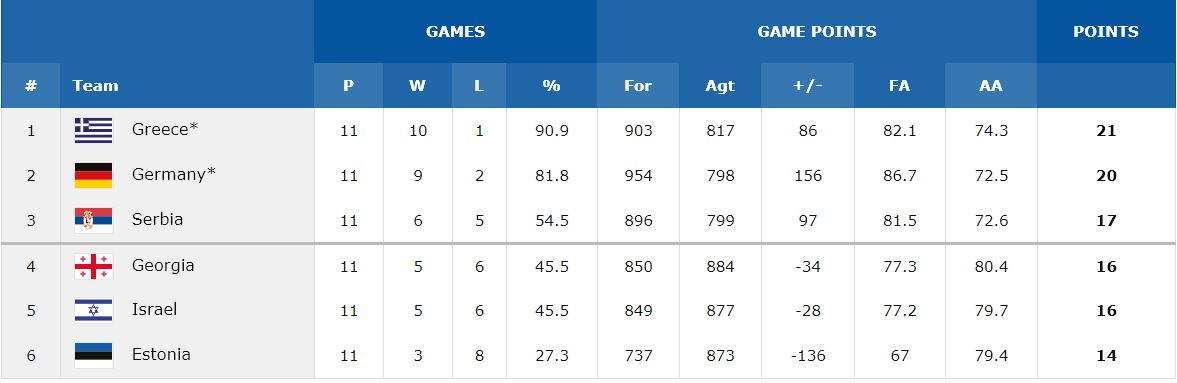The height and width of the screenshot is (383, 1177).
Task: Sort by the +/- column header
Action: click(x=807, y=86)
